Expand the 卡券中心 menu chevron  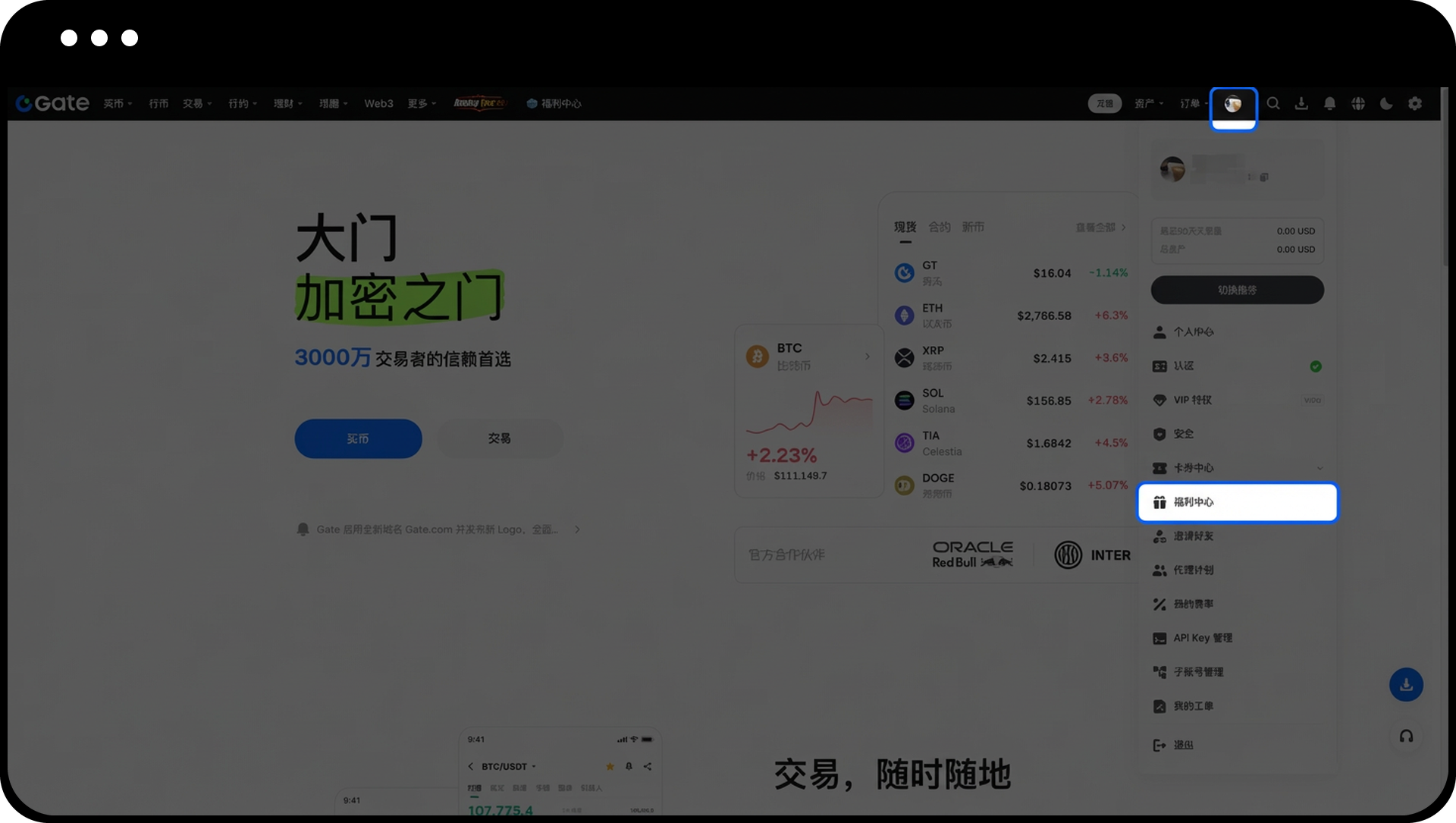click(x=1319, y=468)
